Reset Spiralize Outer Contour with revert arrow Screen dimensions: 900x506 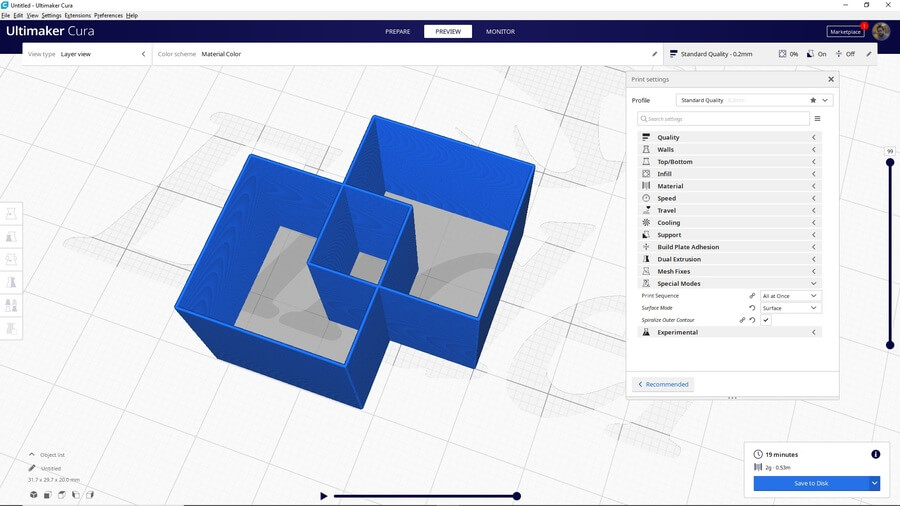click(x=752, y=320)
